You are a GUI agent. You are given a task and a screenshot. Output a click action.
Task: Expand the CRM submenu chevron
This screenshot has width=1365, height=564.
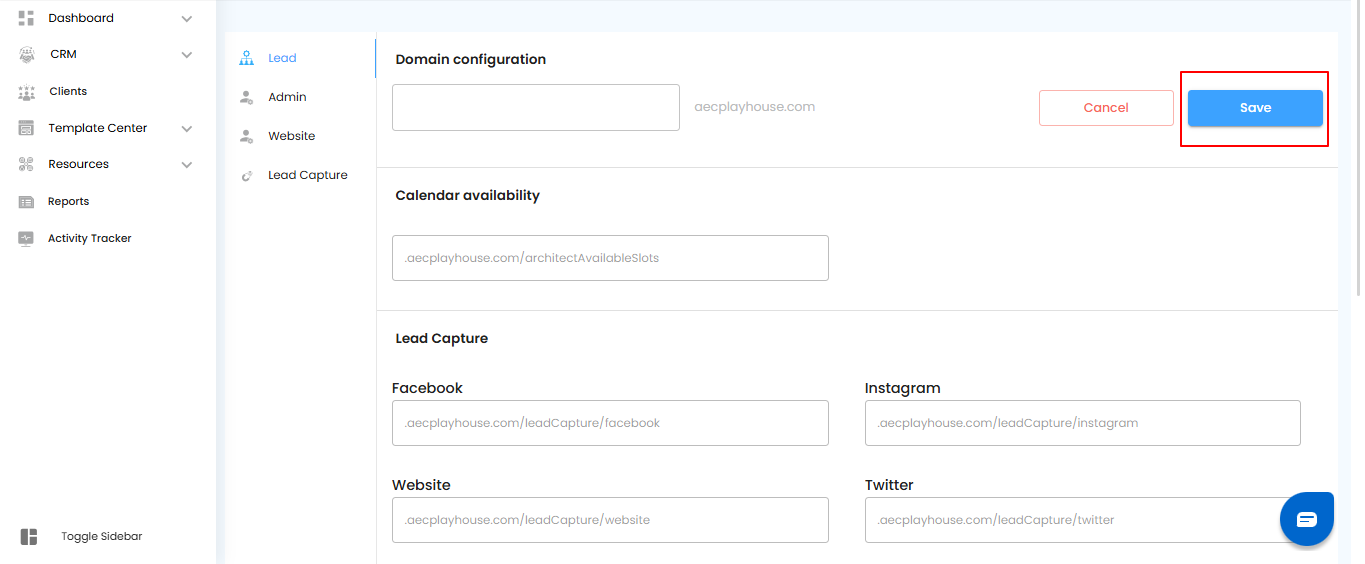coord(187,55)
